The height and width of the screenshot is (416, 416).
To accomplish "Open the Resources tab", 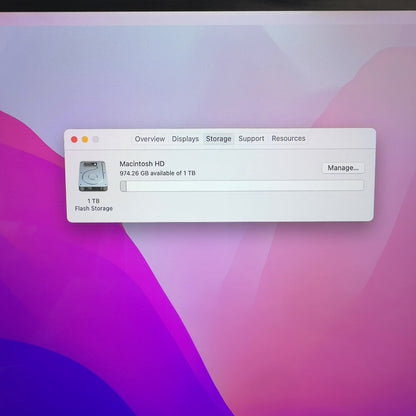I will pyautogui.click(x=288, y=138).
